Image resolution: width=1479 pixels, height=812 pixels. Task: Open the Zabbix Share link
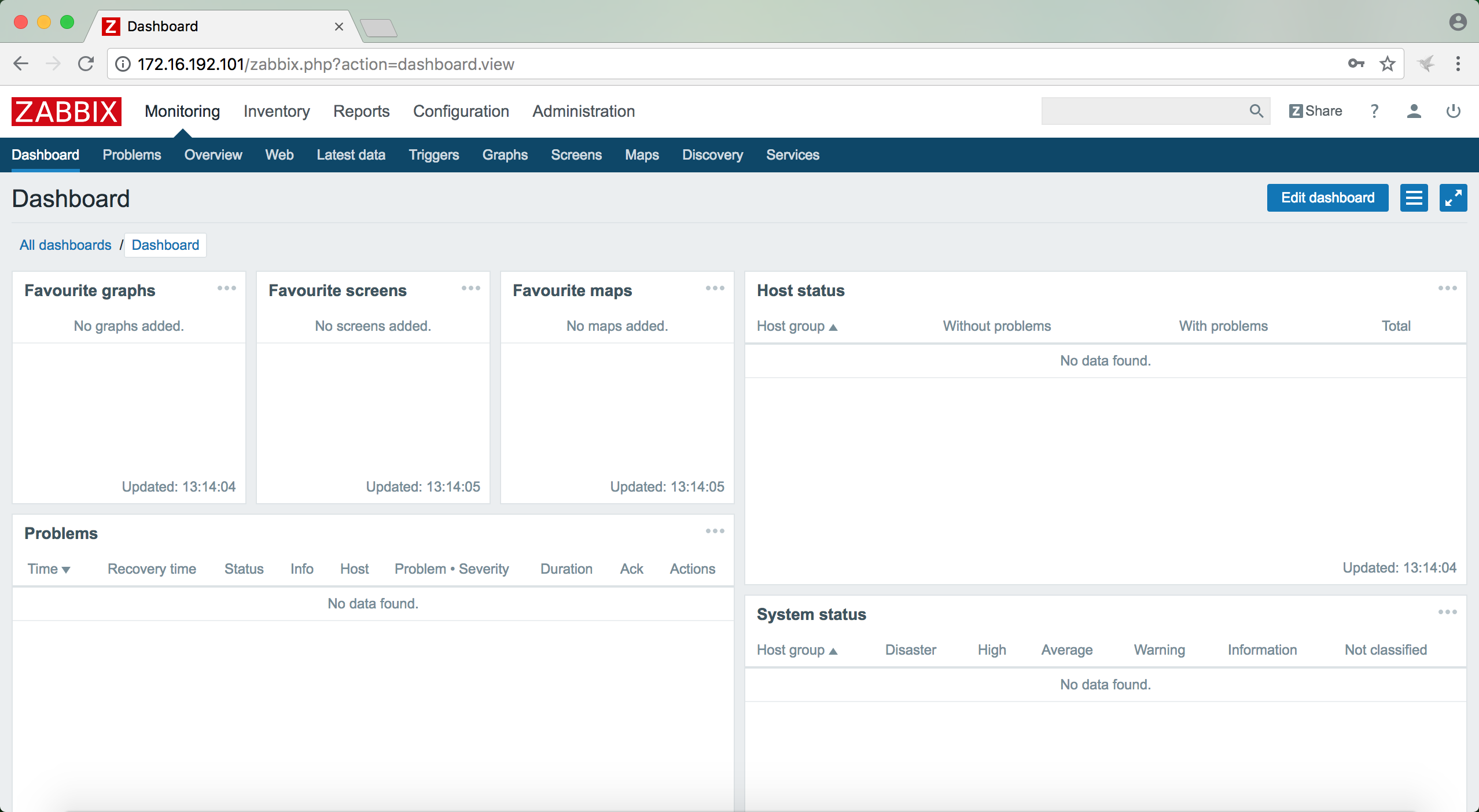[x=1315, y=111]
